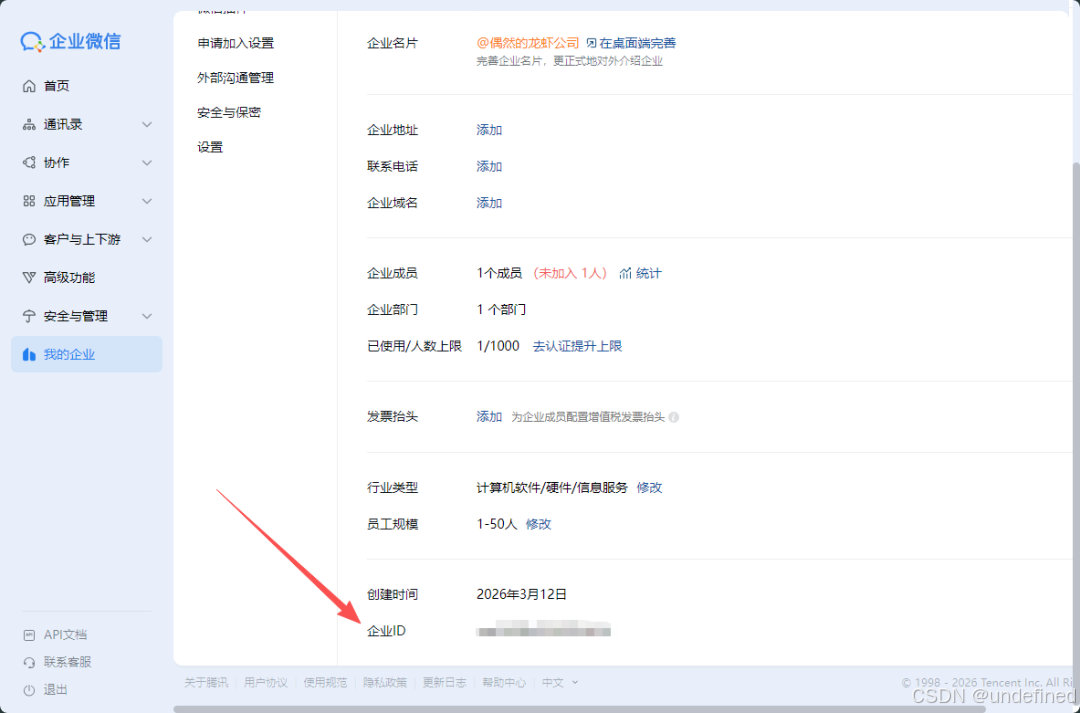Click the 企业微信 logo
The image size is (1080, 713).
70,41
